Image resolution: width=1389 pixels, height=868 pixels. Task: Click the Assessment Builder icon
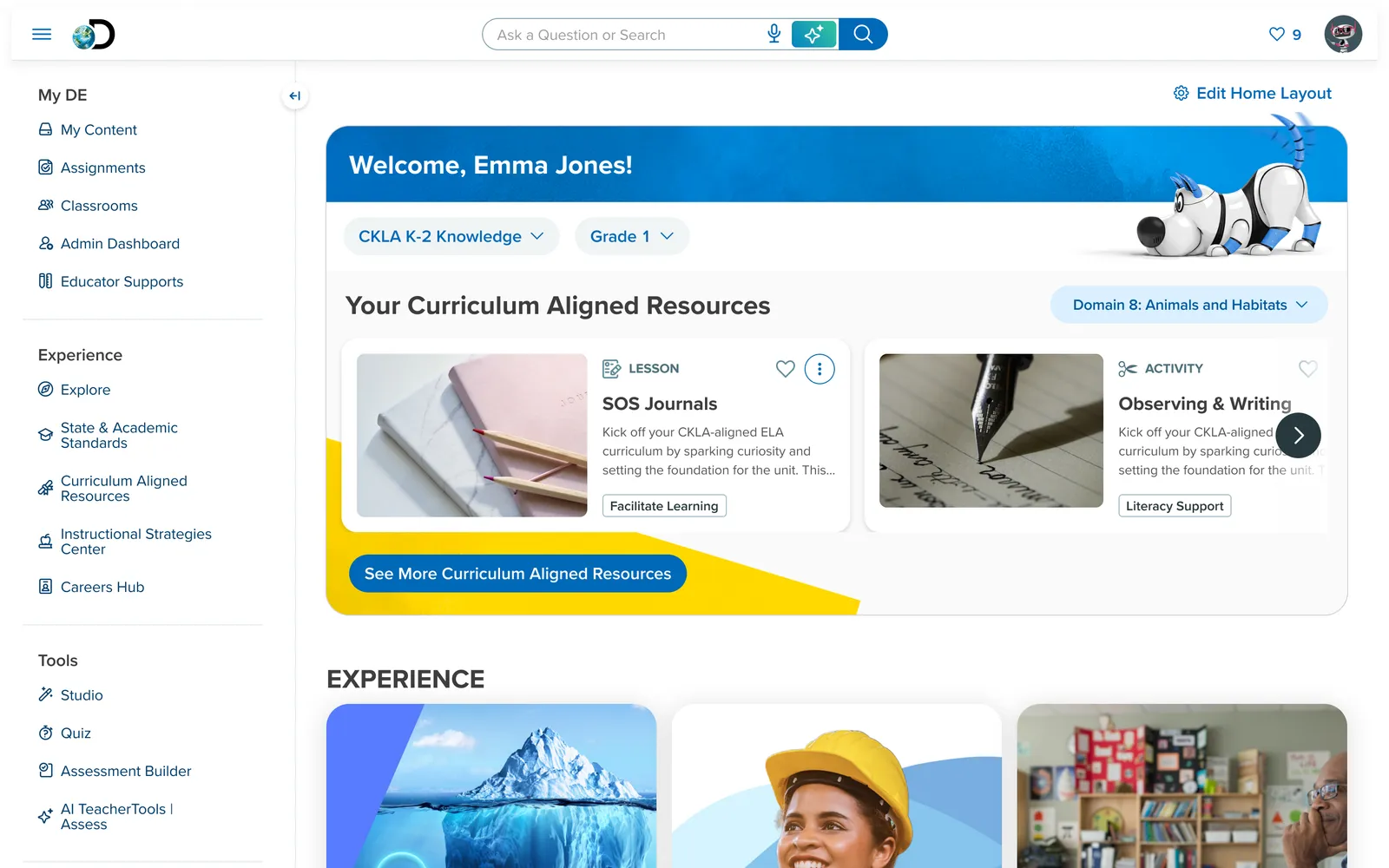45,771
